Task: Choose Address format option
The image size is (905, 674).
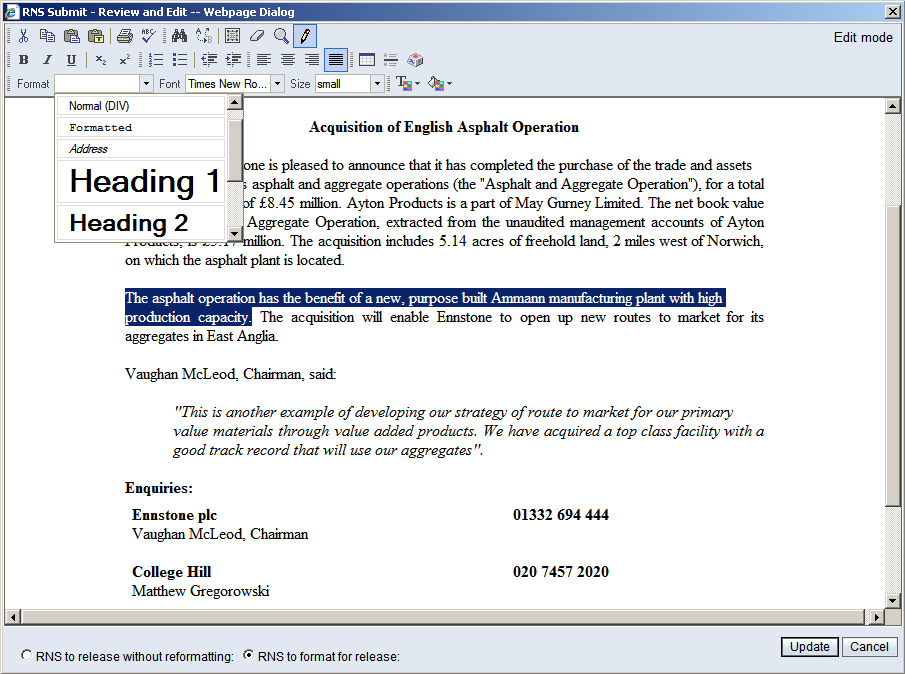Action: tap(141, 149)
